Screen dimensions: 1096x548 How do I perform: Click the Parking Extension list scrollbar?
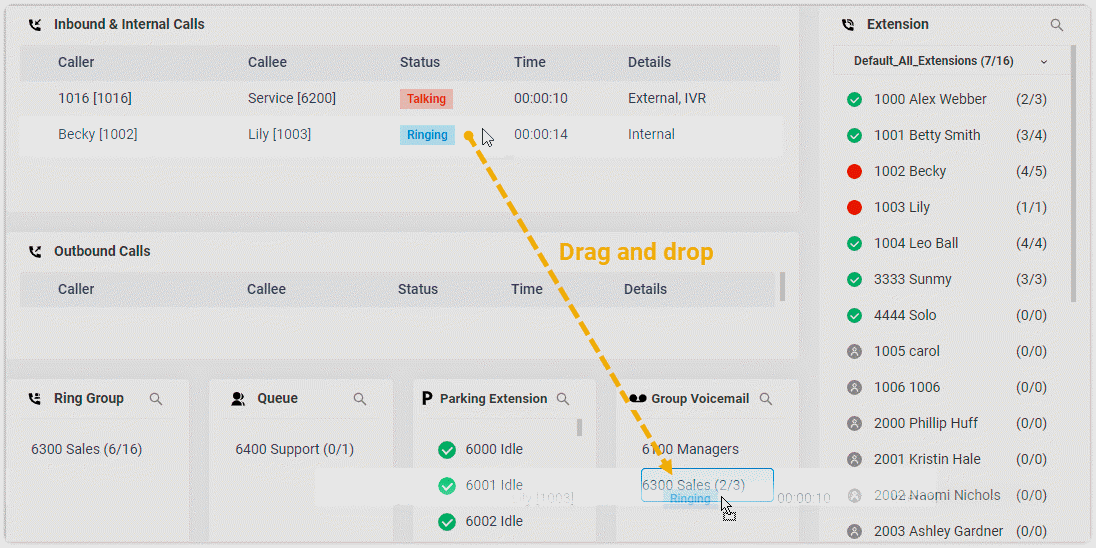click(x=579, y=428)
